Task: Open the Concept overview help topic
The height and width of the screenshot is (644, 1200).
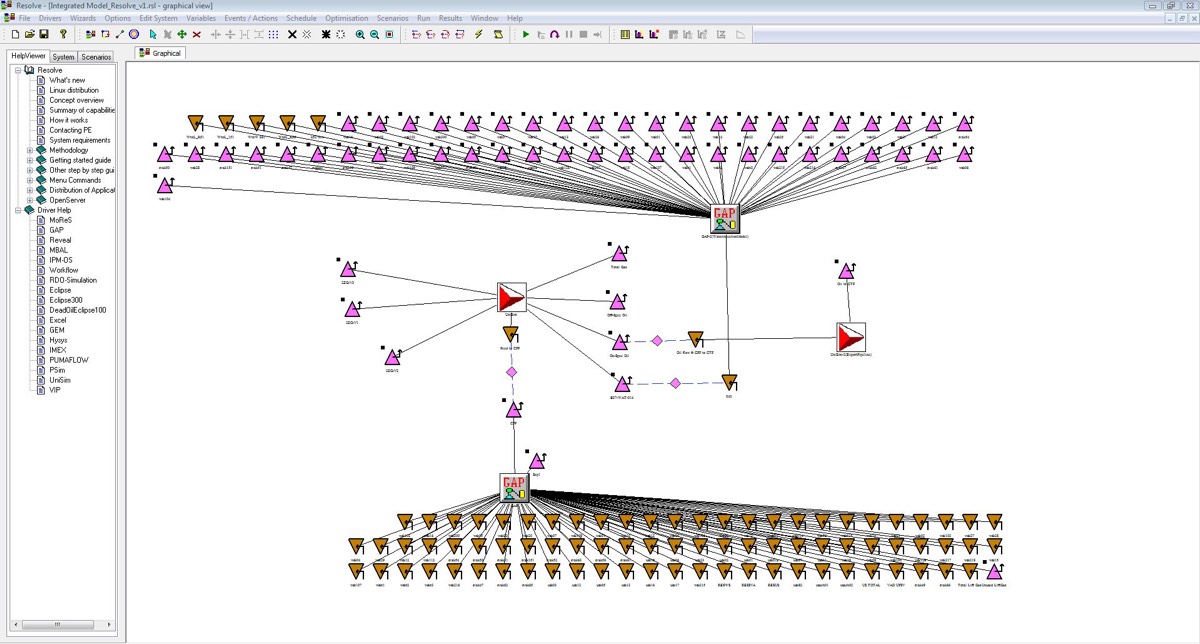Action: pos(76,101)
